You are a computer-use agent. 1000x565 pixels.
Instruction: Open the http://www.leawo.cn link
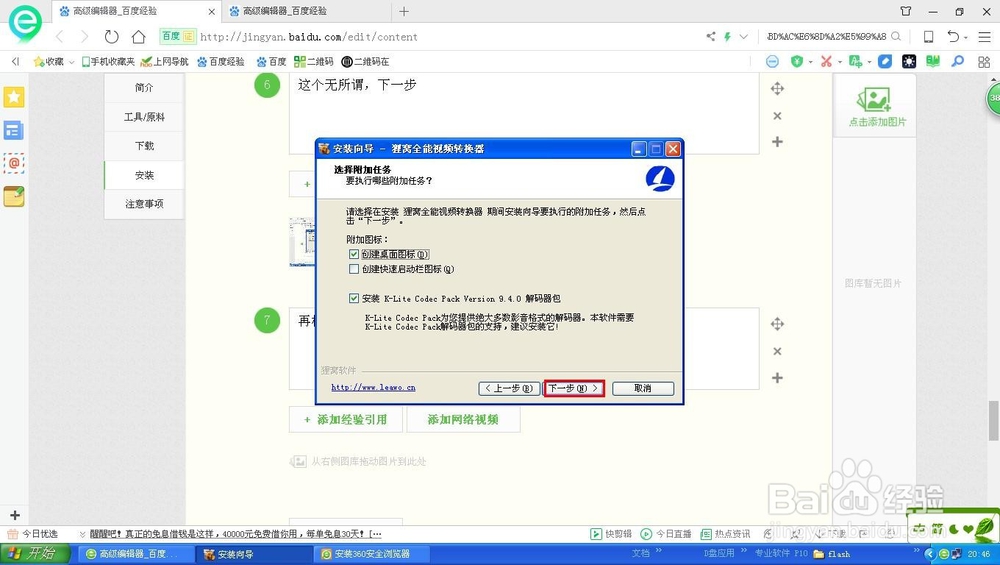coord(373,387)
